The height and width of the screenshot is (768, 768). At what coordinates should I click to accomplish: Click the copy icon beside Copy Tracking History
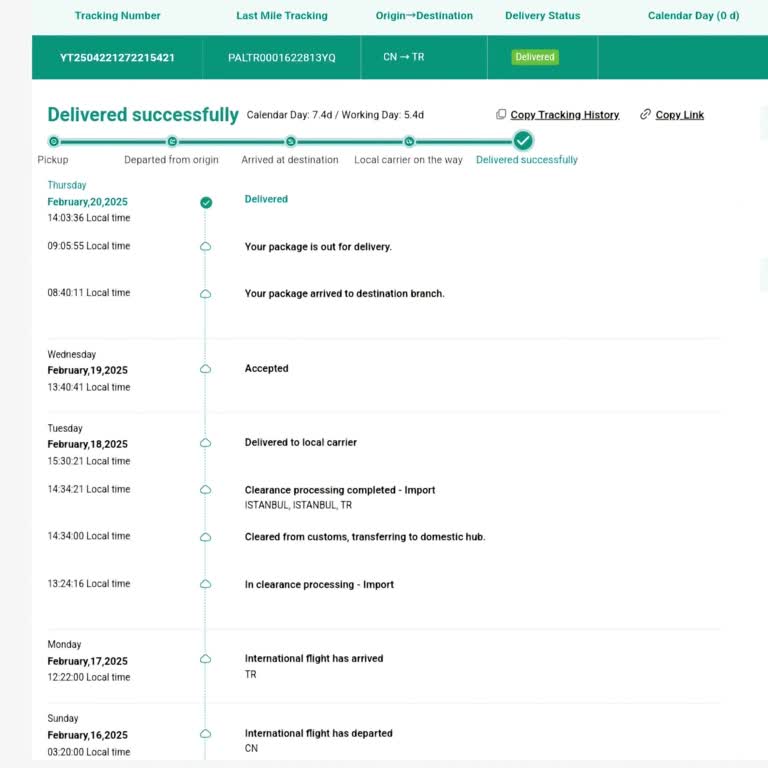(501, 114)
